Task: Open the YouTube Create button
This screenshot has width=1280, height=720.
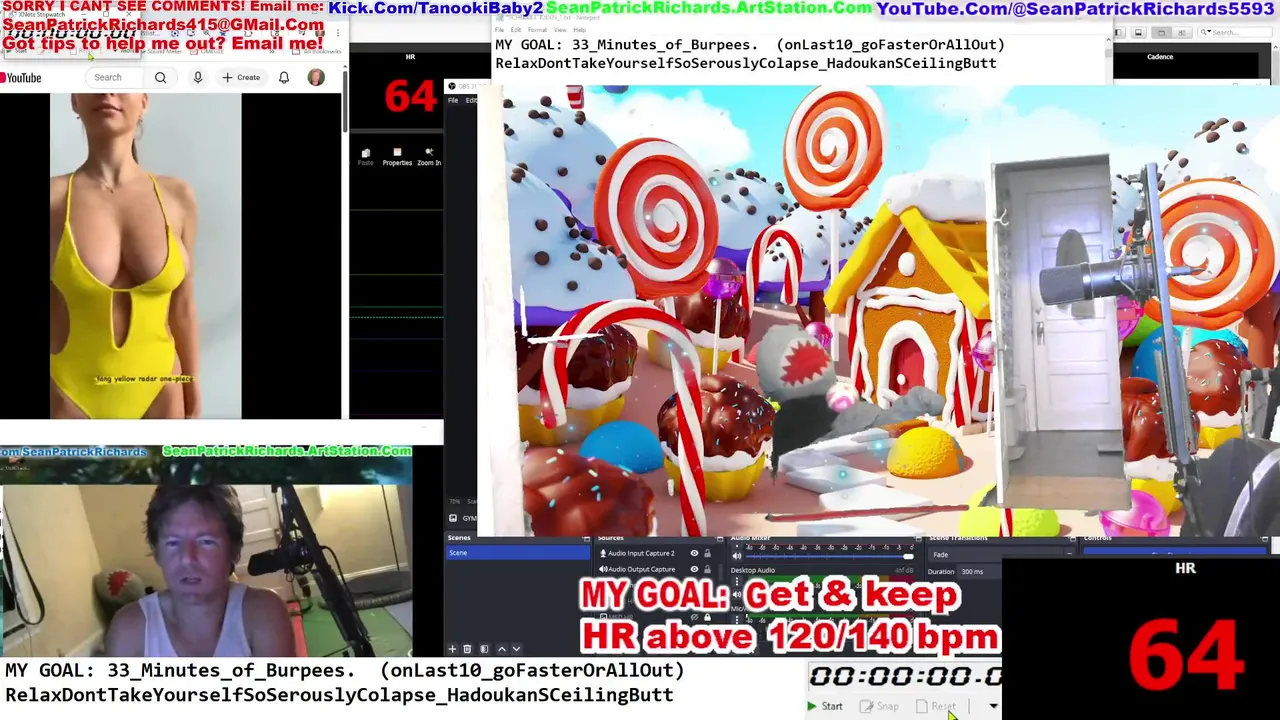Action: click(x=241, y=78)
